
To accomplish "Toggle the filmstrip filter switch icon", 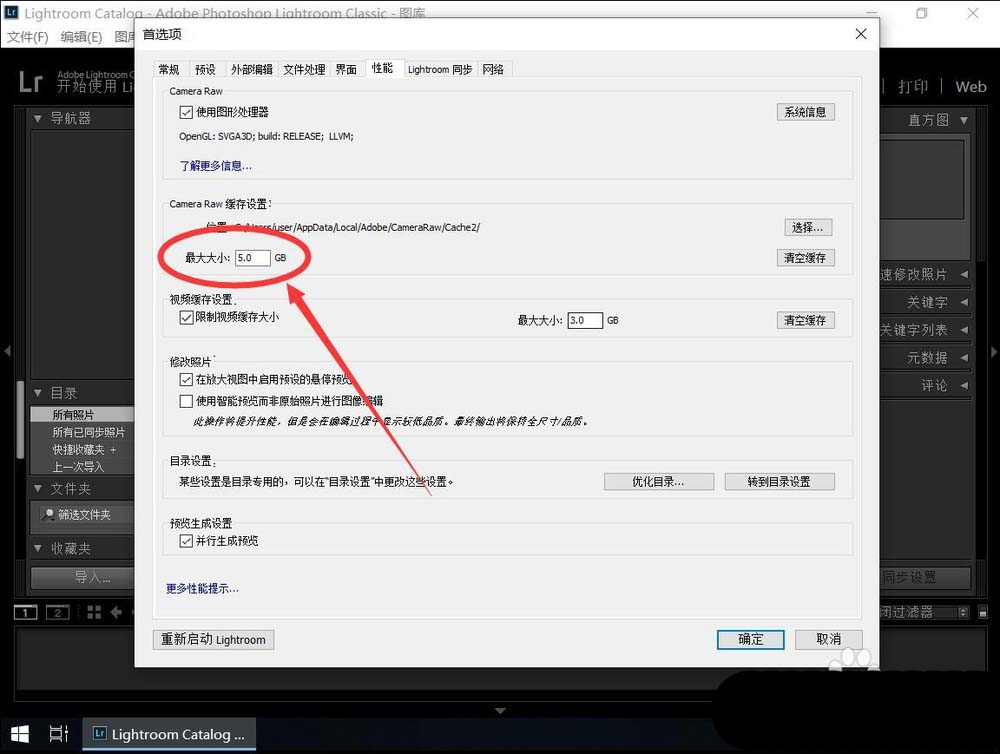I will coord(983,612).
